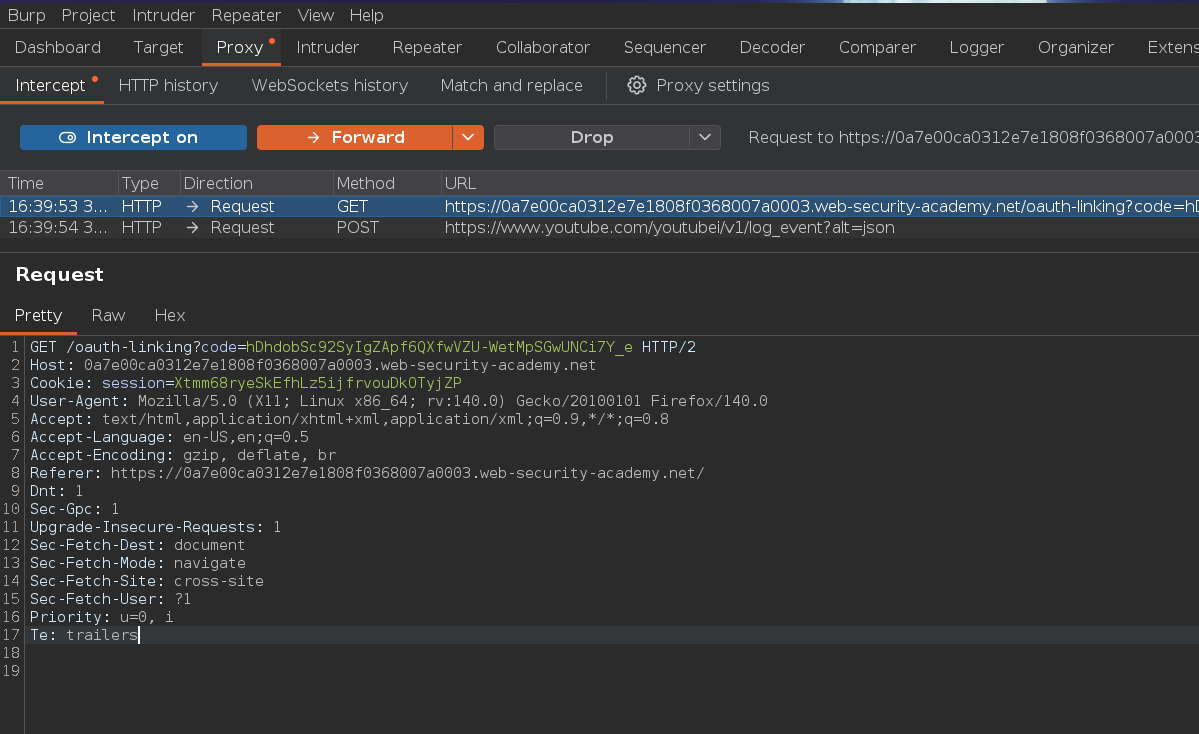Open the Logger tab
1199x734 pixels.
[976, 47]
